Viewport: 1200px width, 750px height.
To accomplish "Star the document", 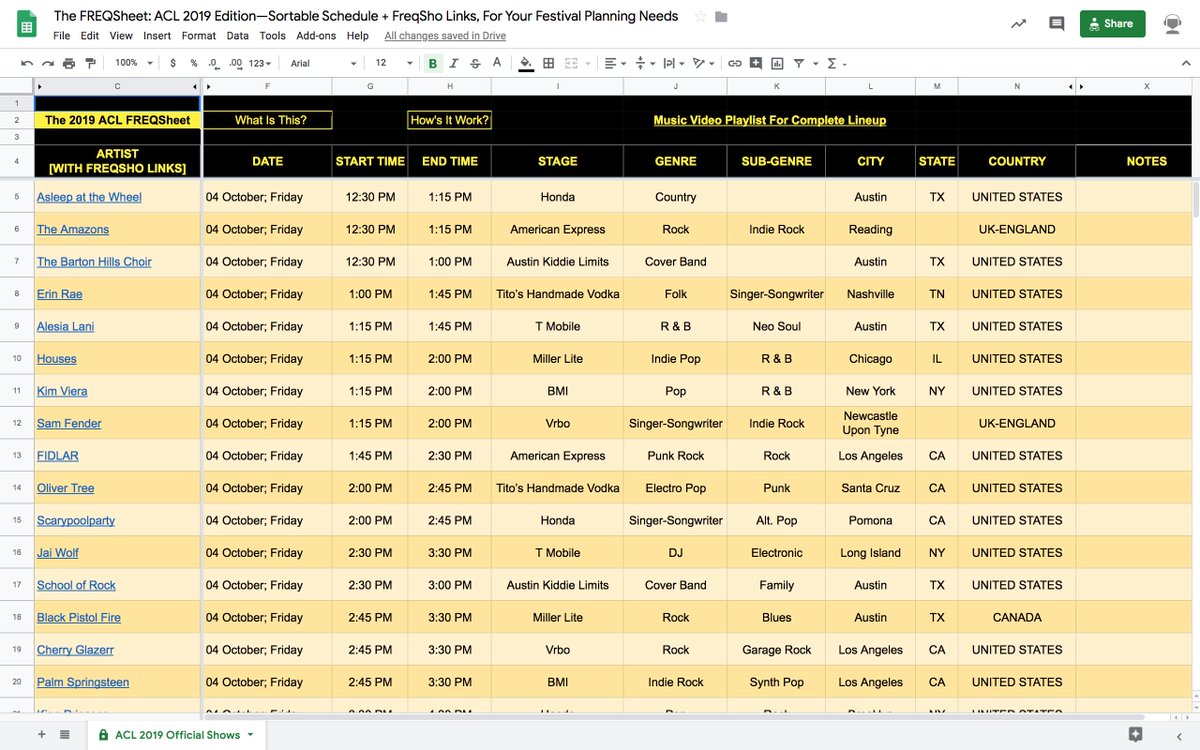I will tap(700, 16).
